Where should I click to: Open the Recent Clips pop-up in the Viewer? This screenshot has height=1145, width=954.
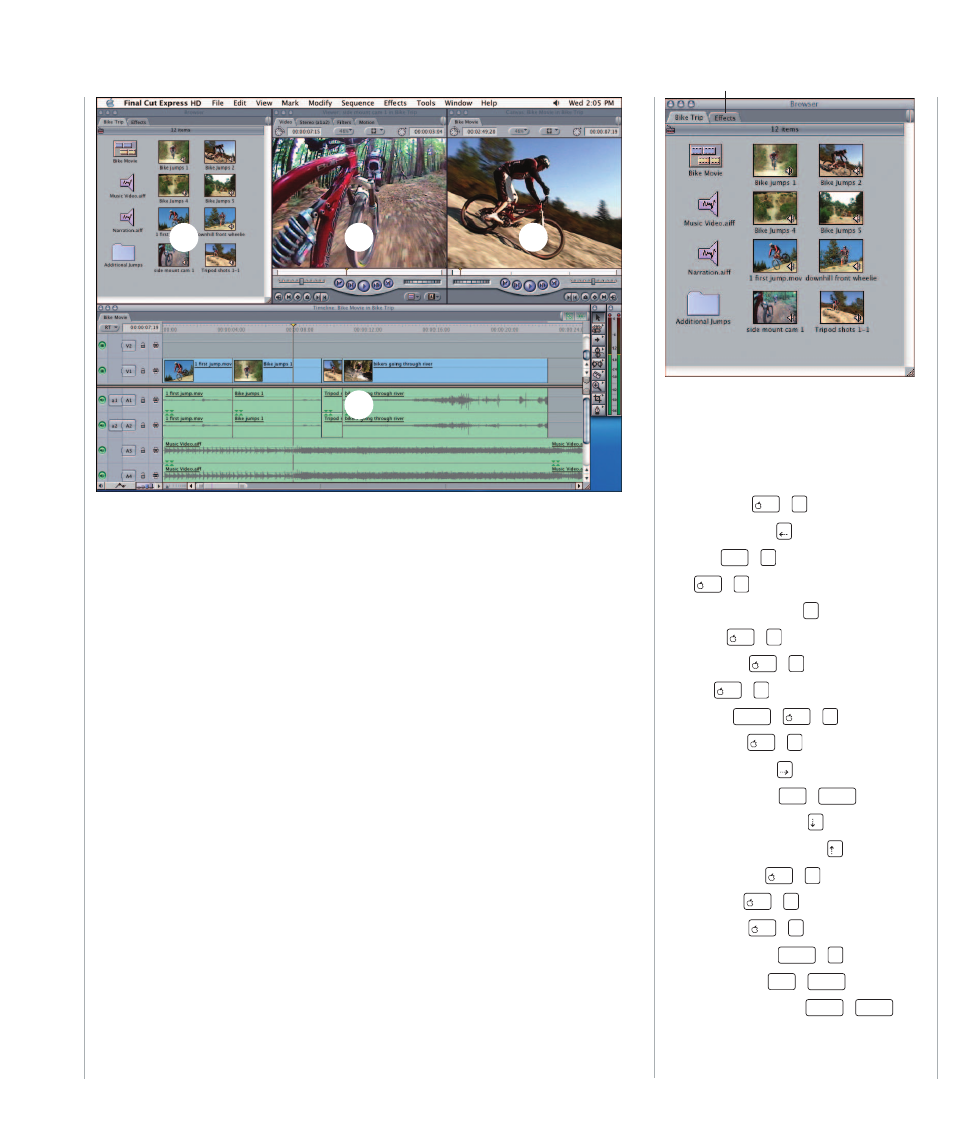click(412, 296)
